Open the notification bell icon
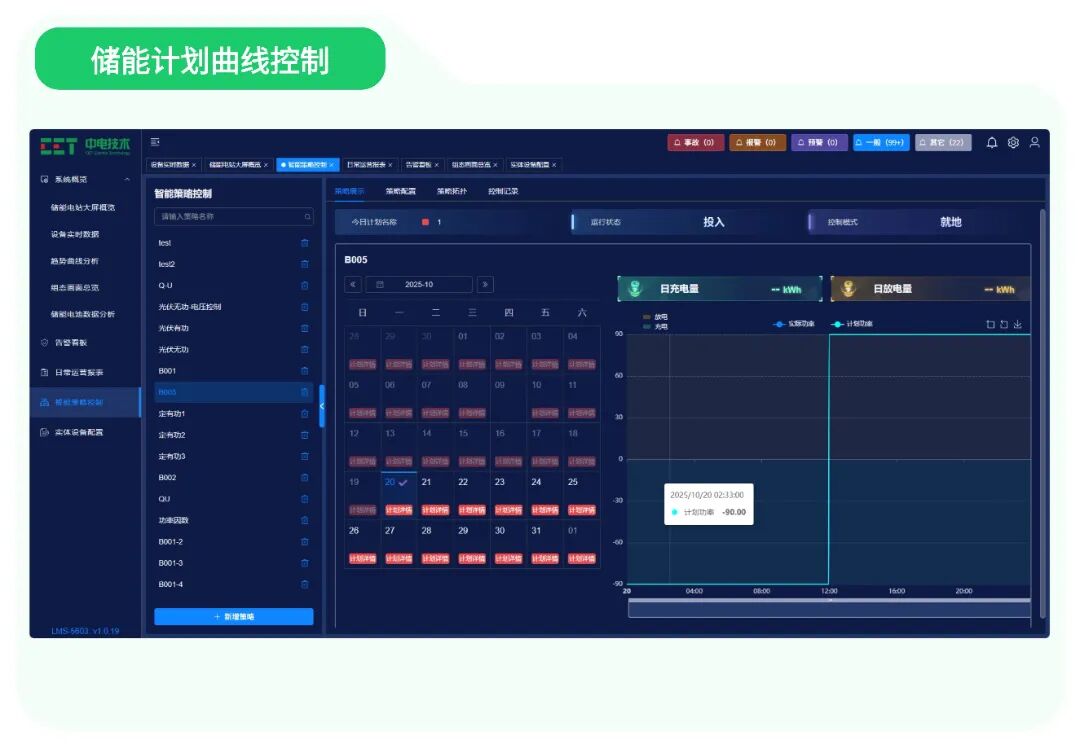The width and height of the screenshot is (1080, 756). point(992,143)
